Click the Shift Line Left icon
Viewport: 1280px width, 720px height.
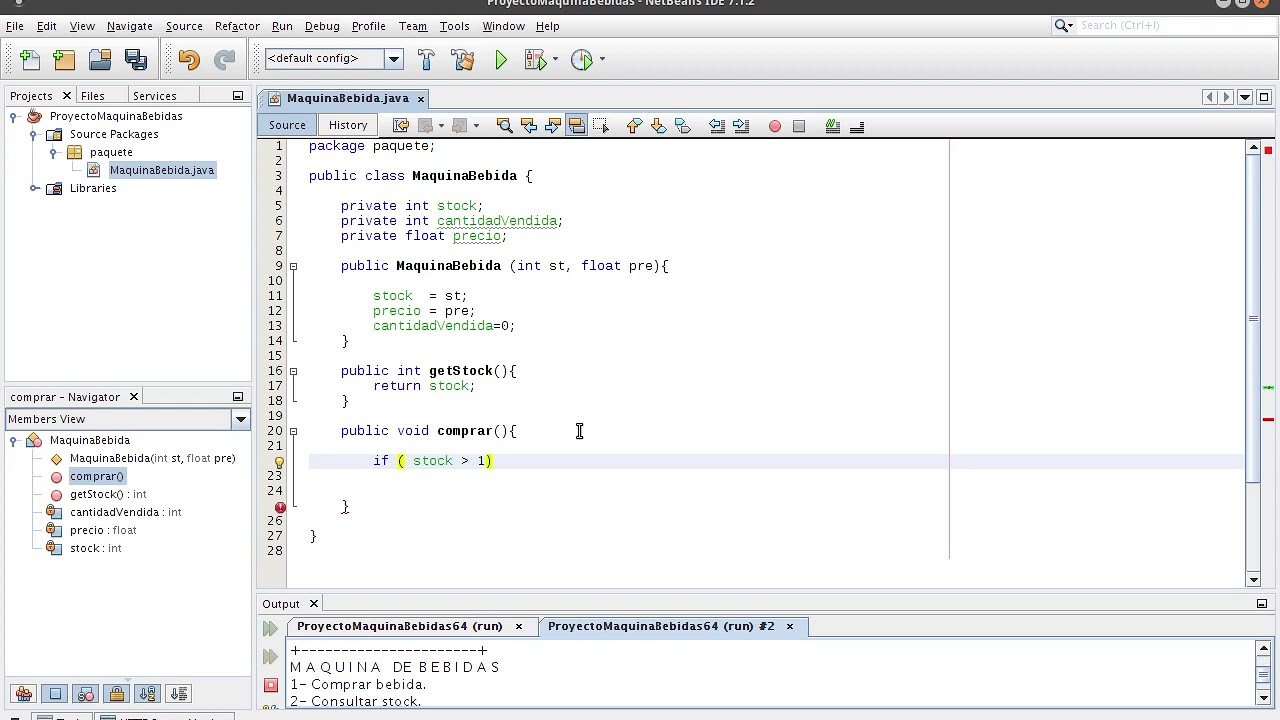click(x=717, y=125)
